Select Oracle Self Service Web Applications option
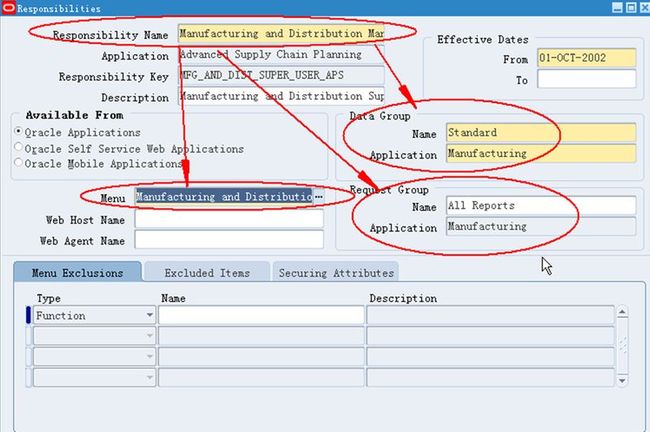Screen dimensions: 650x432 [18, 147]
